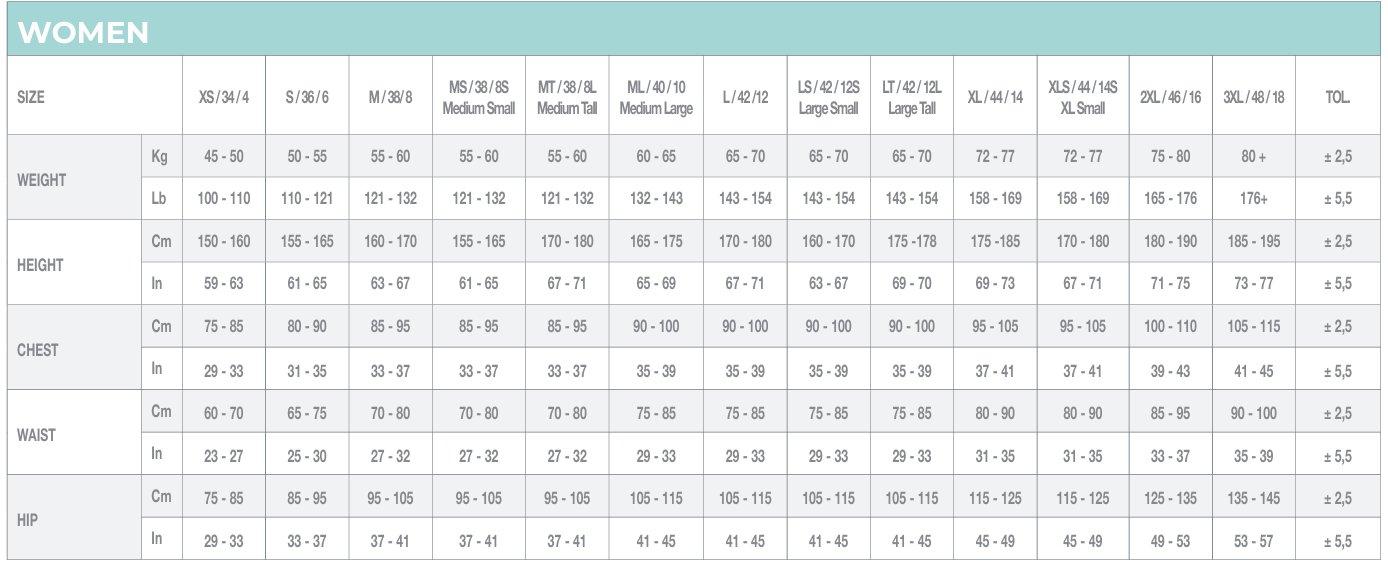
Task: Select the XLS/44/14S XL Small header
Action: [1083, 97]
